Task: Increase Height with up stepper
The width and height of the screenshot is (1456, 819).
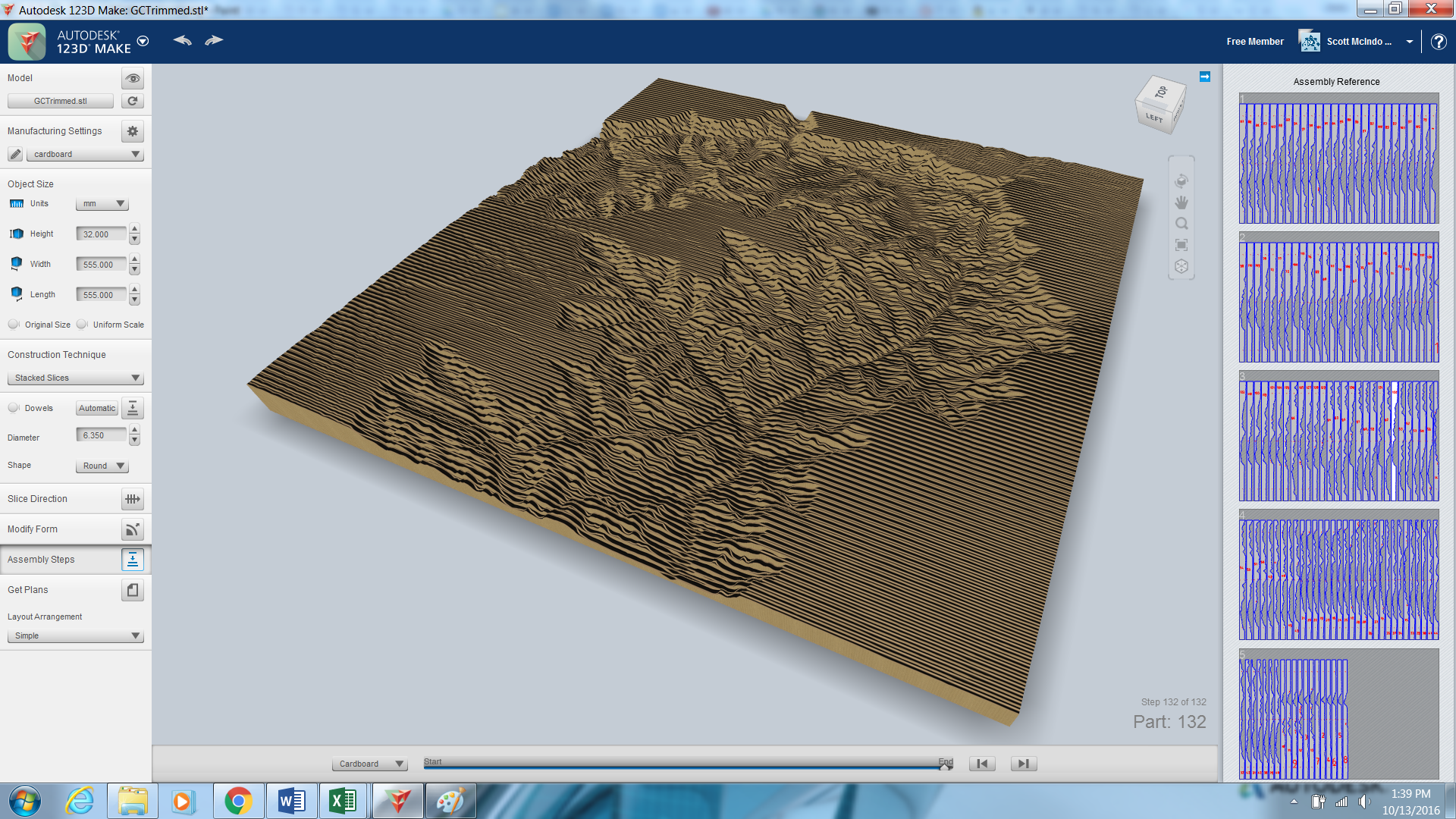Action: (x=134, y=229)
